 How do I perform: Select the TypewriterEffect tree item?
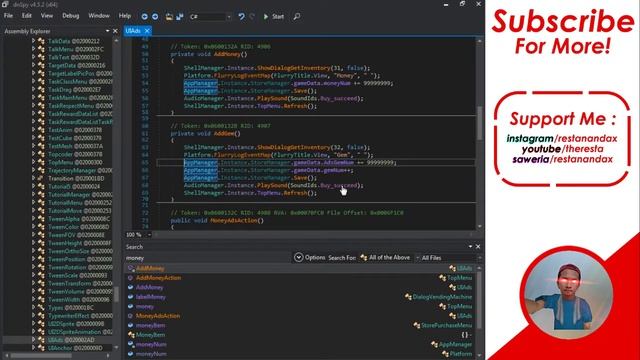[80, 316]
